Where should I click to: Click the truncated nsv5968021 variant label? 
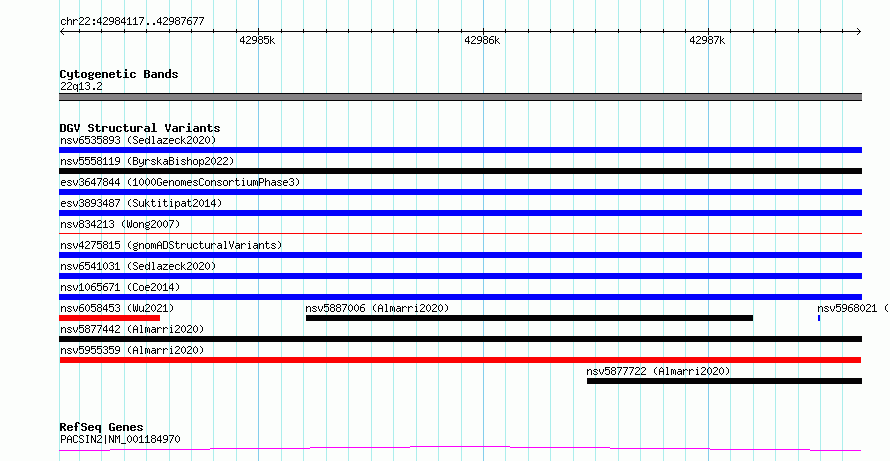pyautogui.click(x=853, y=308)
